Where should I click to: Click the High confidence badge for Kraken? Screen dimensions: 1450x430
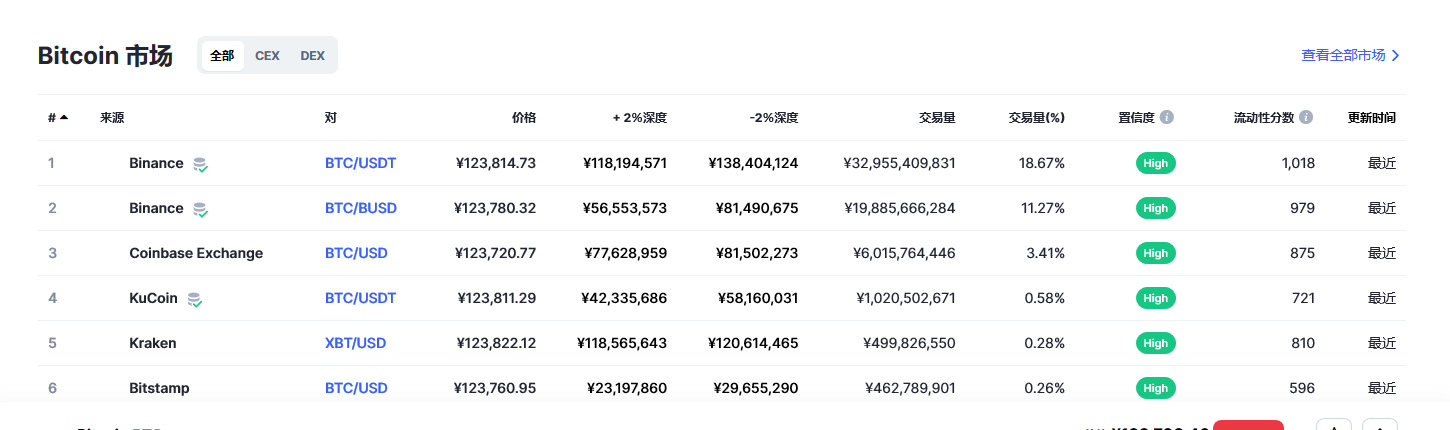[1156, 343]
